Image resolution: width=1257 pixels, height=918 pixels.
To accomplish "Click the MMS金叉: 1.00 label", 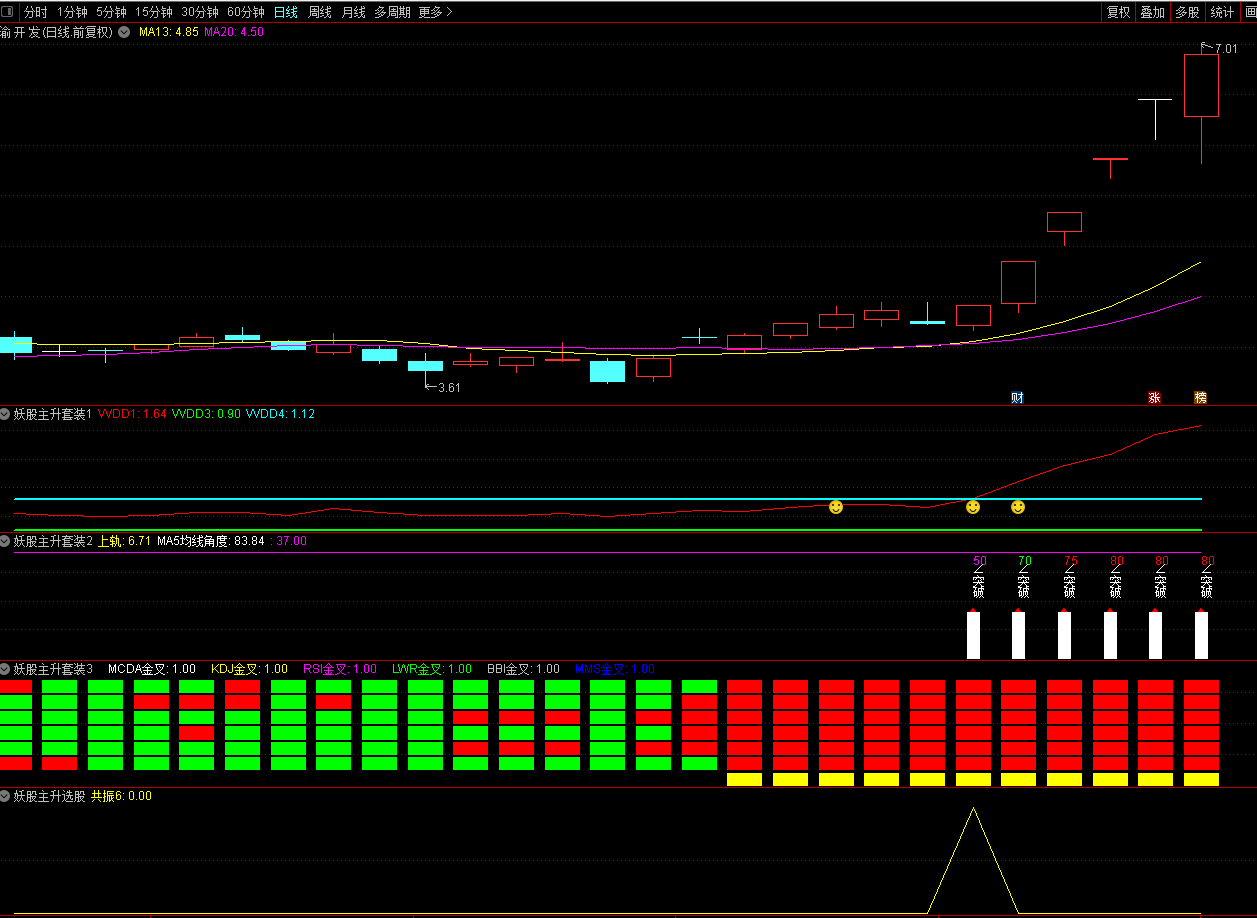I will [615, 669].
